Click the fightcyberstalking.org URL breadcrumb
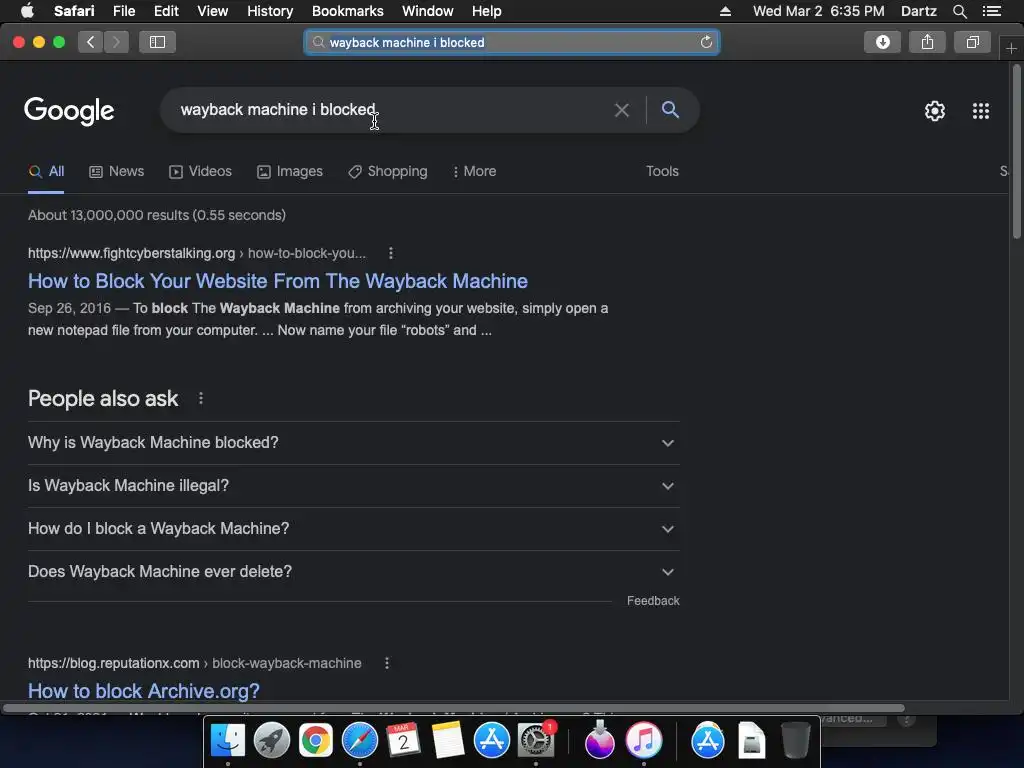This screenshot has height=768, width=1024. (x=197, y=253)
